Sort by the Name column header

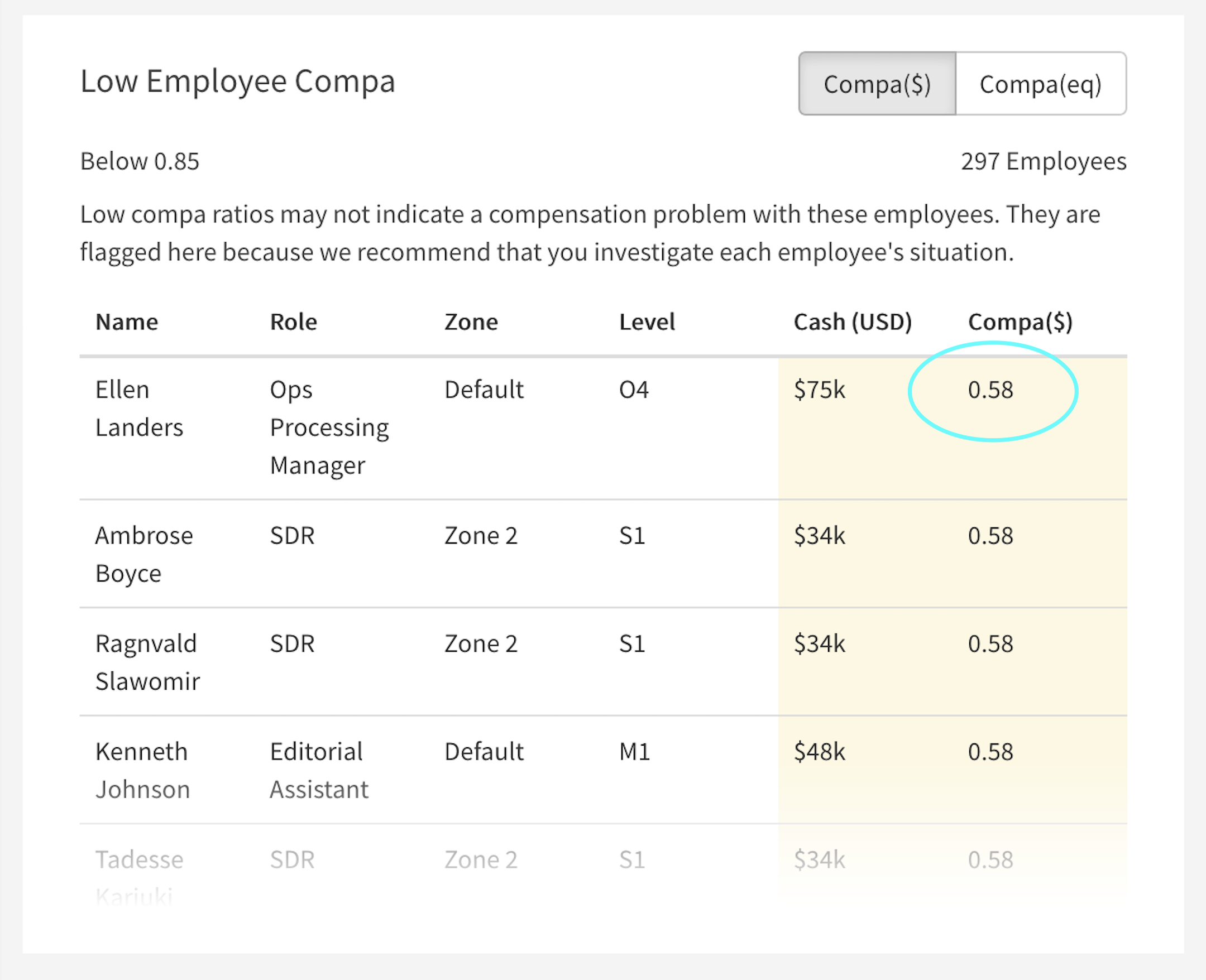(x=127, y=322)
